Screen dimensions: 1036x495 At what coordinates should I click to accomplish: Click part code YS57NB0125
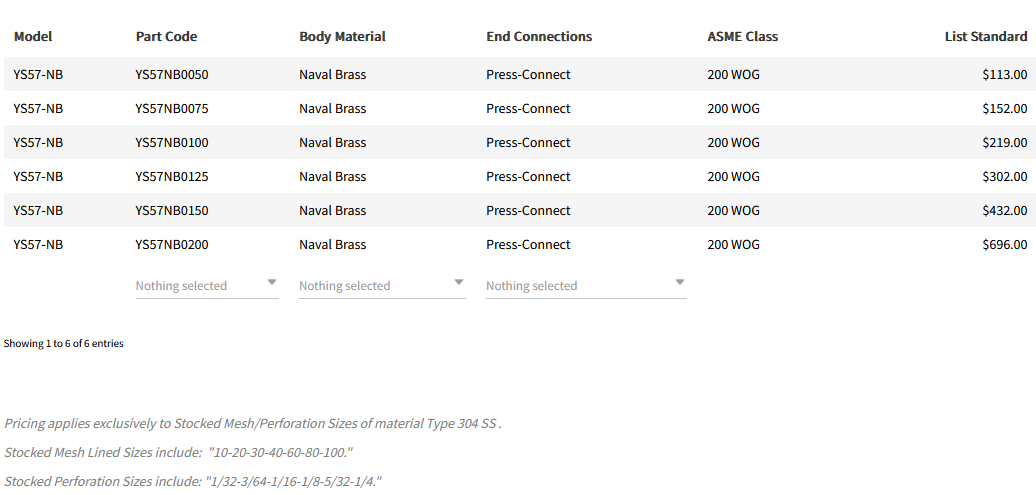pos(172,177)
